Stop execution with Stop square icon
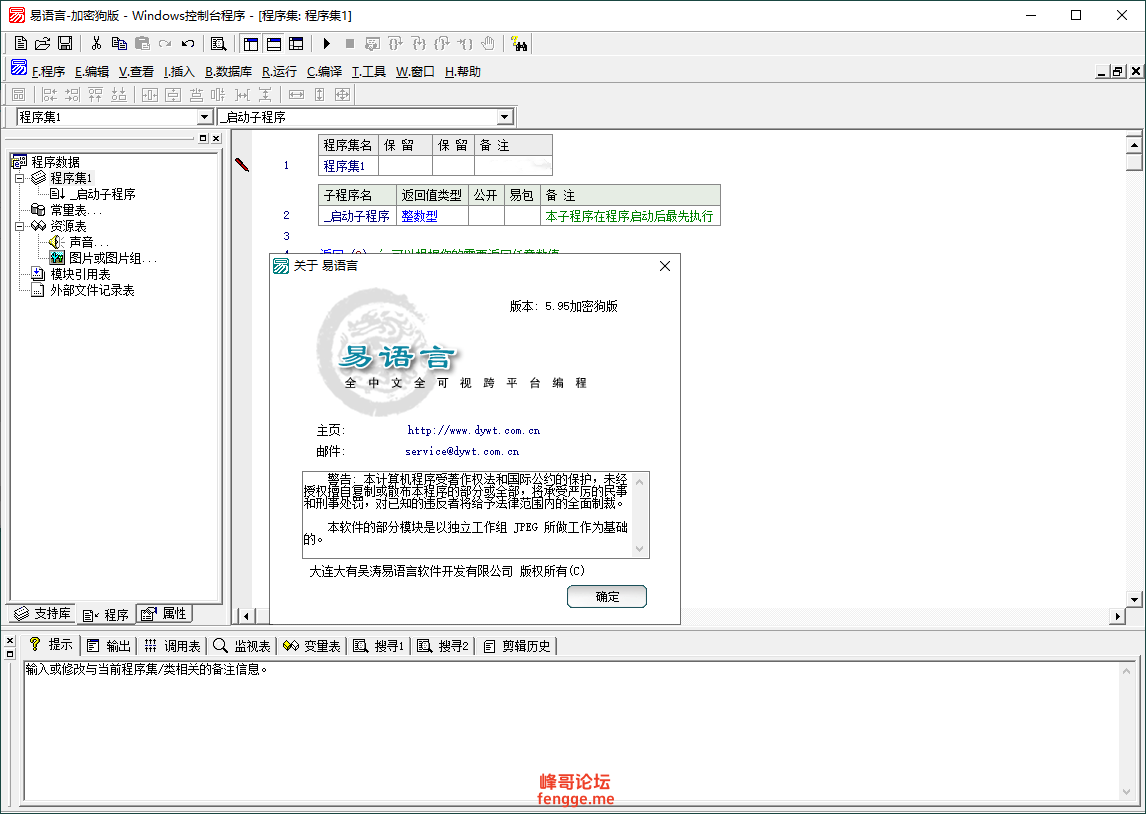This screenshot has height=814, width=1146. (349, 44)
